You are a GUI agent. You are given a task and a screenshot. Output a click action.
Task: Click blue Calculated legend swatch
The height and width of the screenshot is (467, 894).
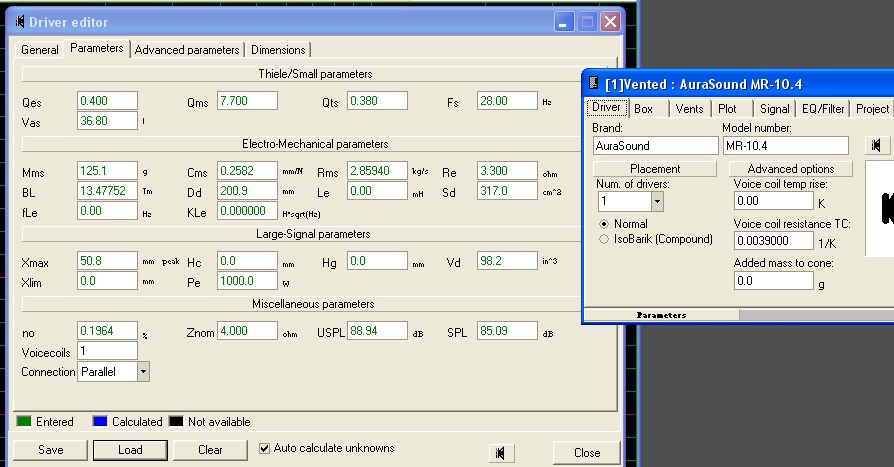[100, 421]
